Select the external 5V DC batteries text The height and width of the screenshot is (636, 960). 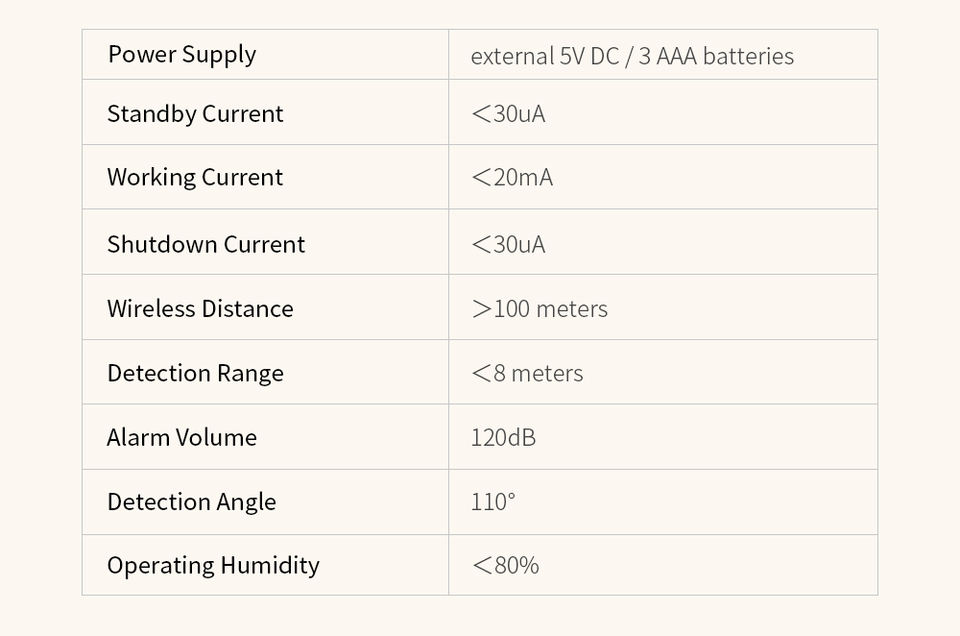pyautogui.click(x=632, y=56)
